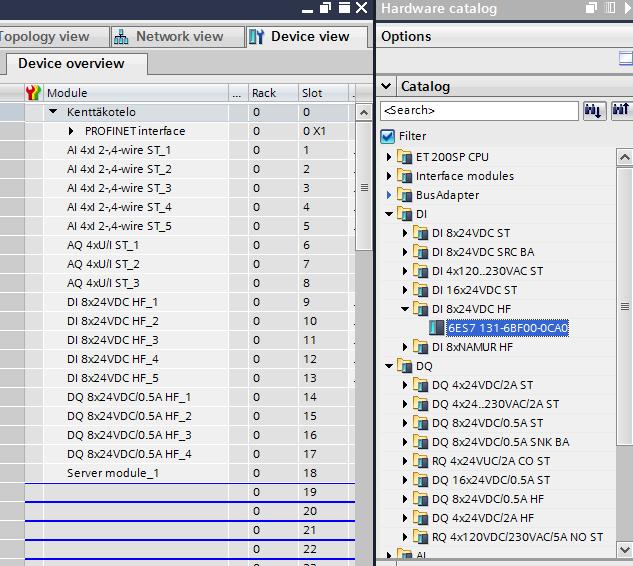The height and width of the screenshot is (566, 633).
Task: Click catalog tree scrollbar up arrow
Action: [625, 157]
